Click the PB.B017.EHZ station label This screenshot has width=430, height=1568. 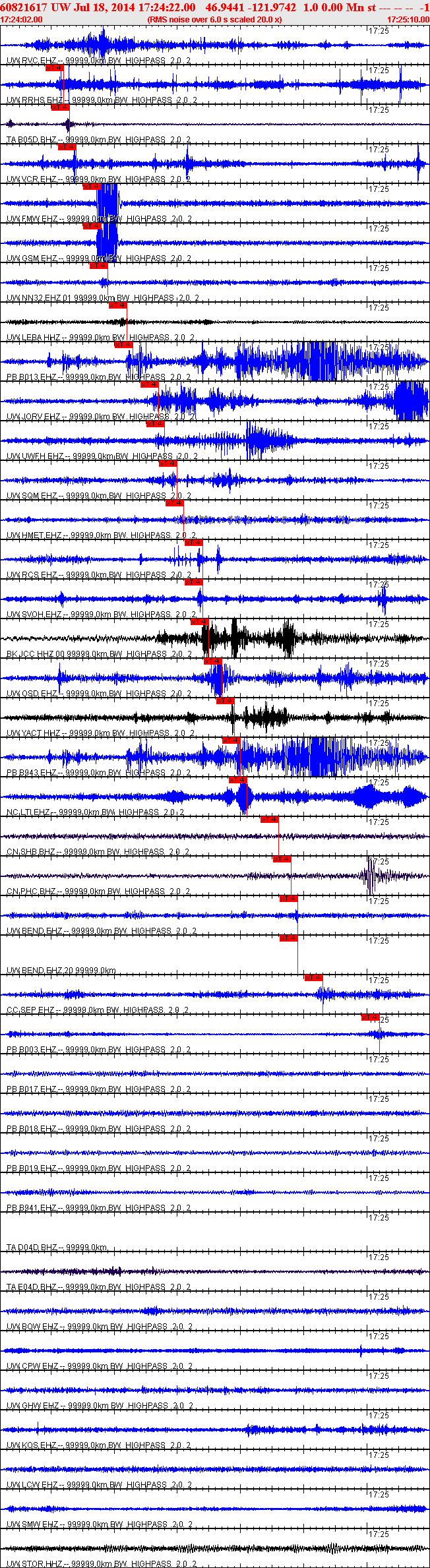click(x=99, y=1089)
